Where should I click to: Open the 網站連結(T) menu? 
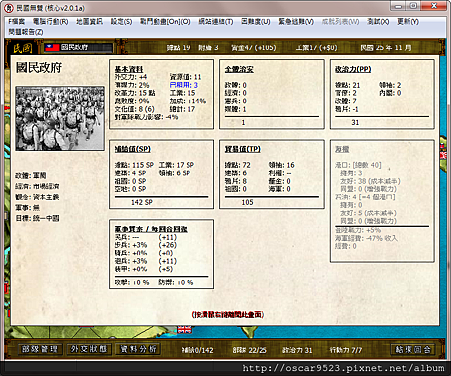click(216, 22)
